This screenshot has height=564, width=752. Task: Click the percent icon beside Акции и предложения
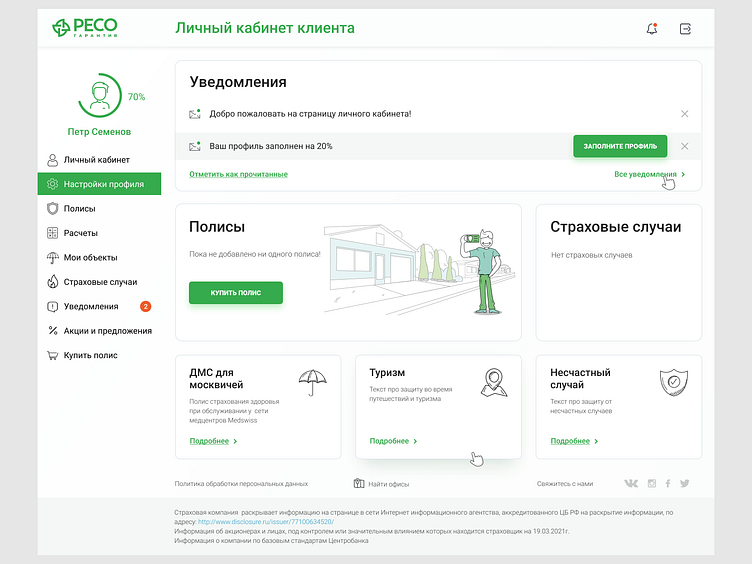tap(53, 330)
